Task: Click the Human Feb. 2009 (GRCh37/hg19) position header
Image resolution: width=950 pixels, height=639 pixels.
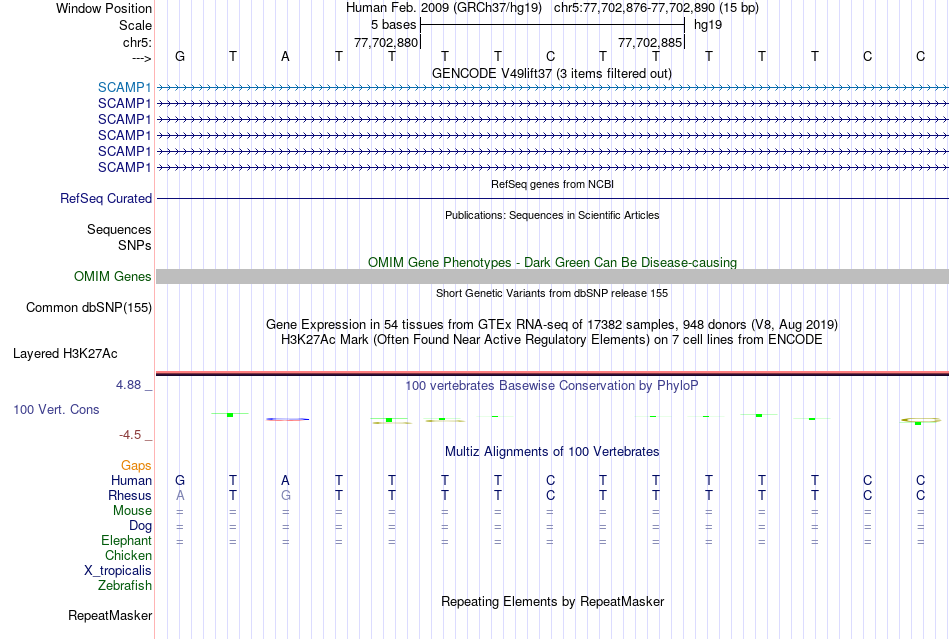Action: [443, 8]
